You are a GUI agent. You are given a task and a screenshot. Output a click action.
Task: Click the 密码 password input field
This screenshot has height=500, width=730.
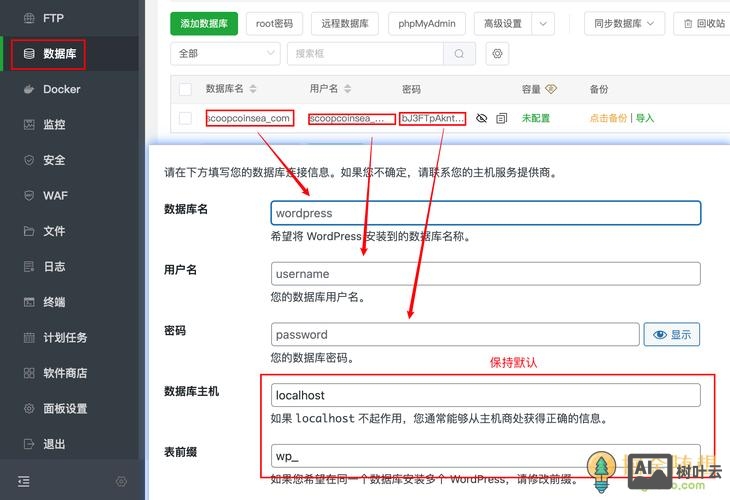(x=455, y=334)
